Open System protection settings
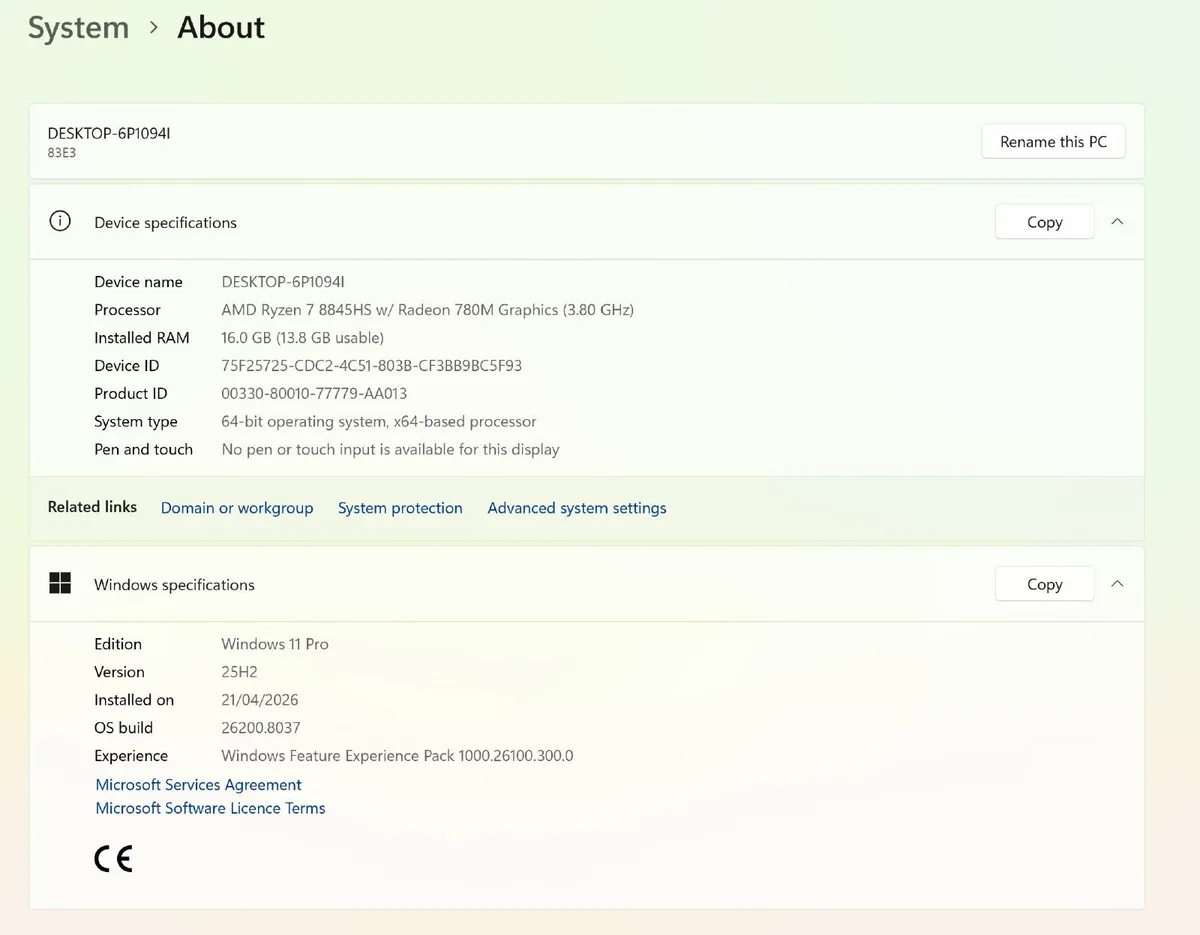Viewport: 1200px width, 935px height. 400,508
